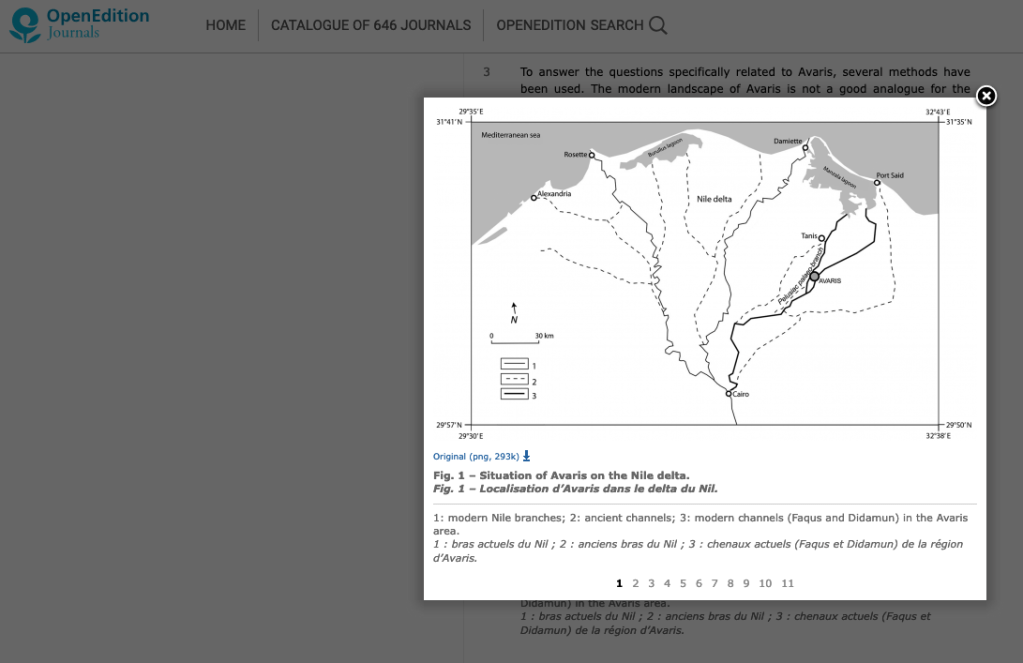Viewport: 1023px width, 663px height.
Task: Show figure page 8
Action: click(x=731, y=583)
